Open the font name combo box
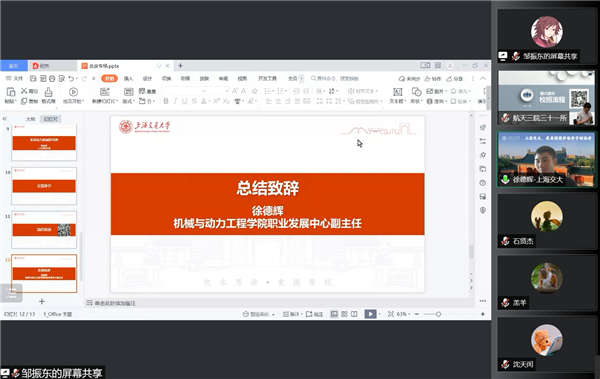The image size is (600, 379). point(184,91)
